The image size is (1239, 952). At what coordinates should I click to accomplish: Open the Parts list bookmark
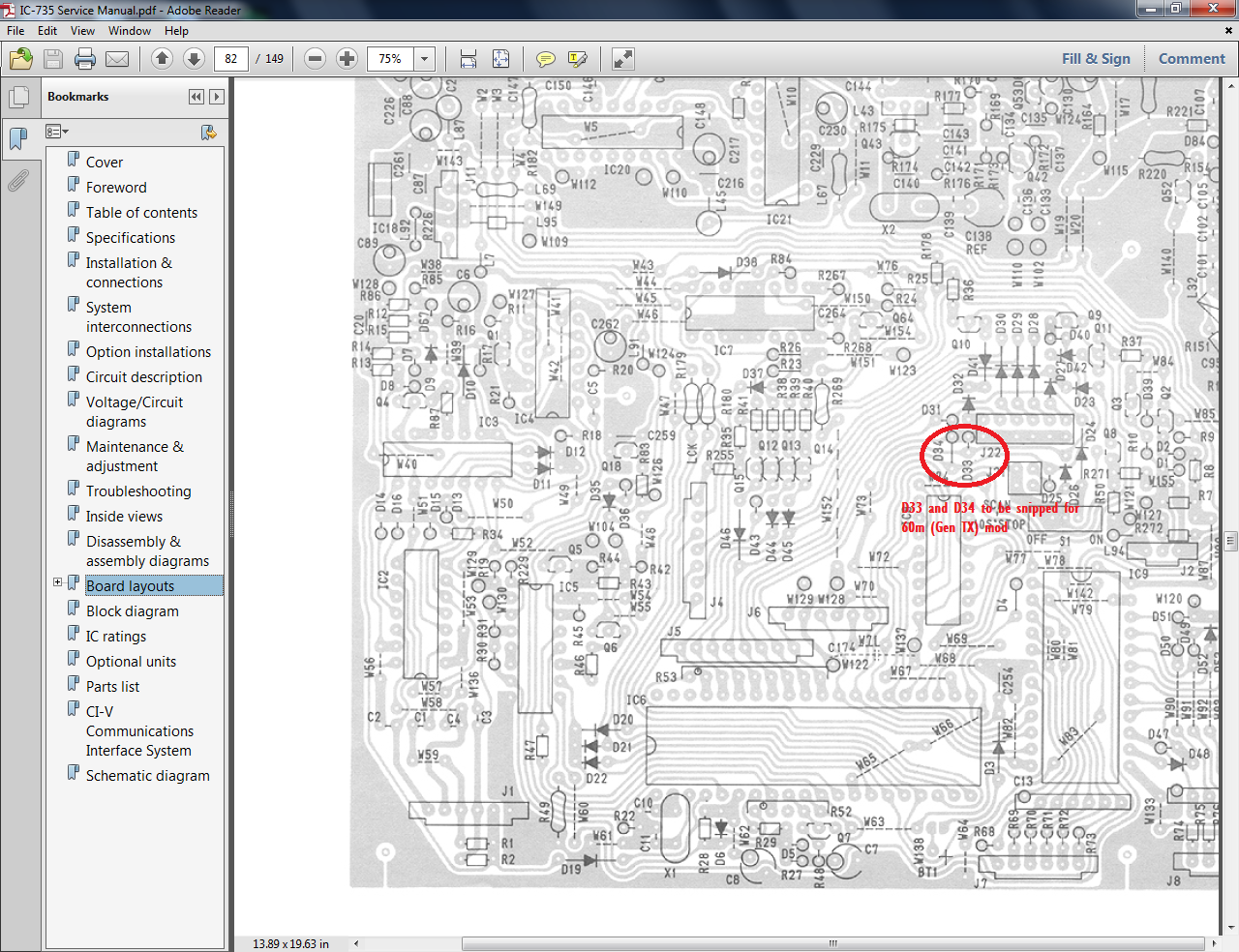pos(112,687)
